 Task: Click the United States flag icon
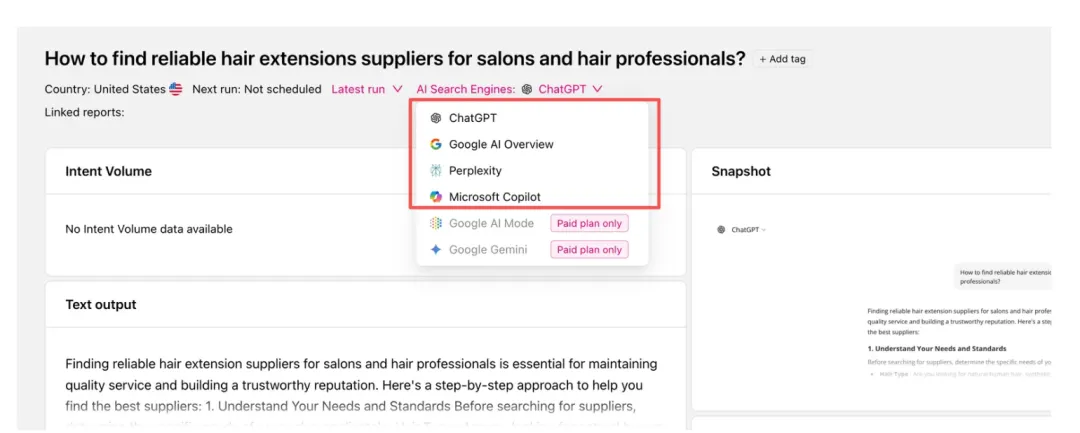[x=176, y=89]
